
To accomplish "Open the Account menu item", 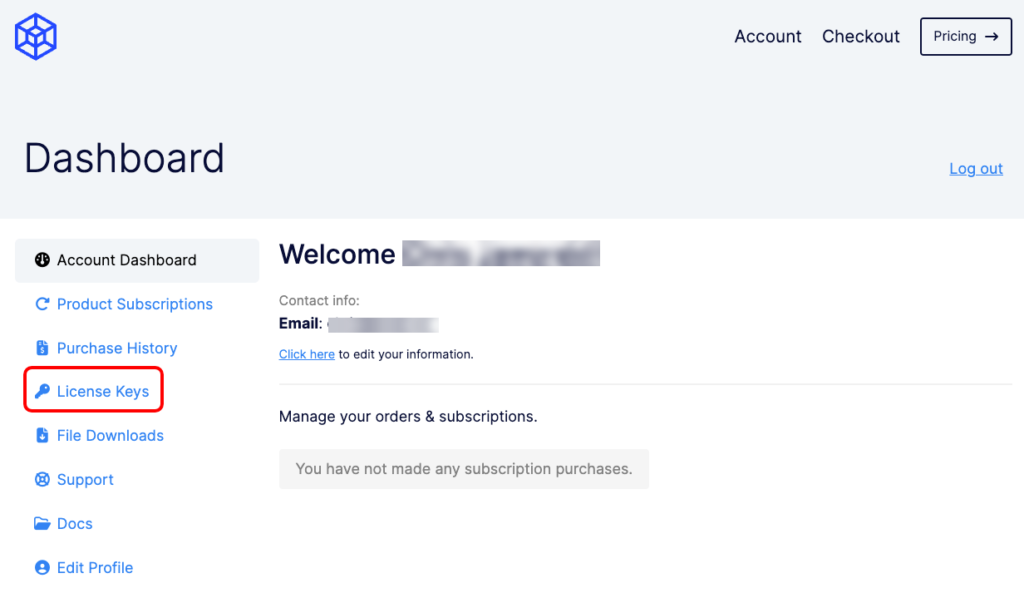I will [x=767, y=37].
